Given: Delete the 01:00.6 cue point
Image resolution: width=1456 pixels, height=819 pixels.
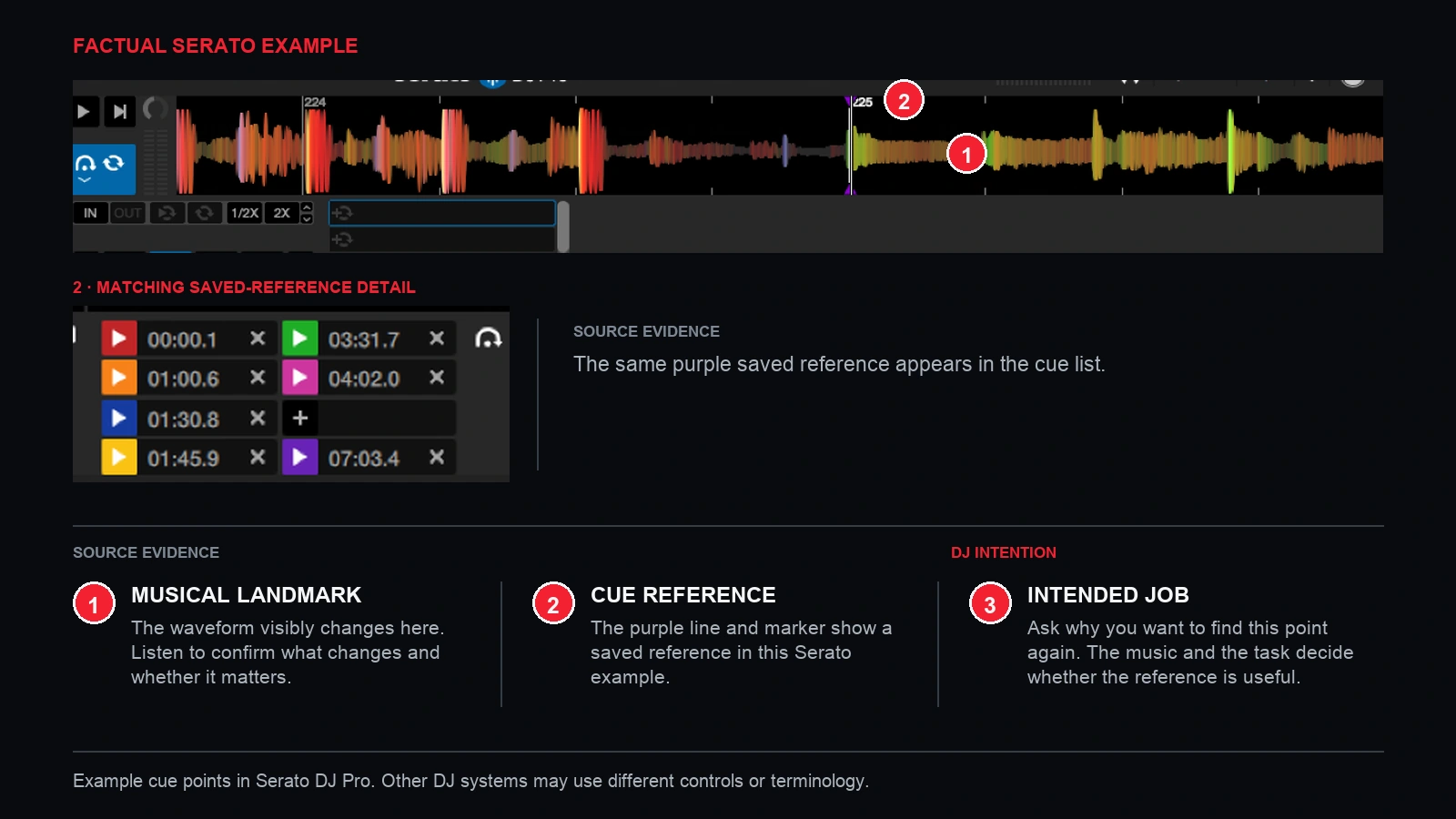Looking at the screenshot, I should click(x=258, y=377).
